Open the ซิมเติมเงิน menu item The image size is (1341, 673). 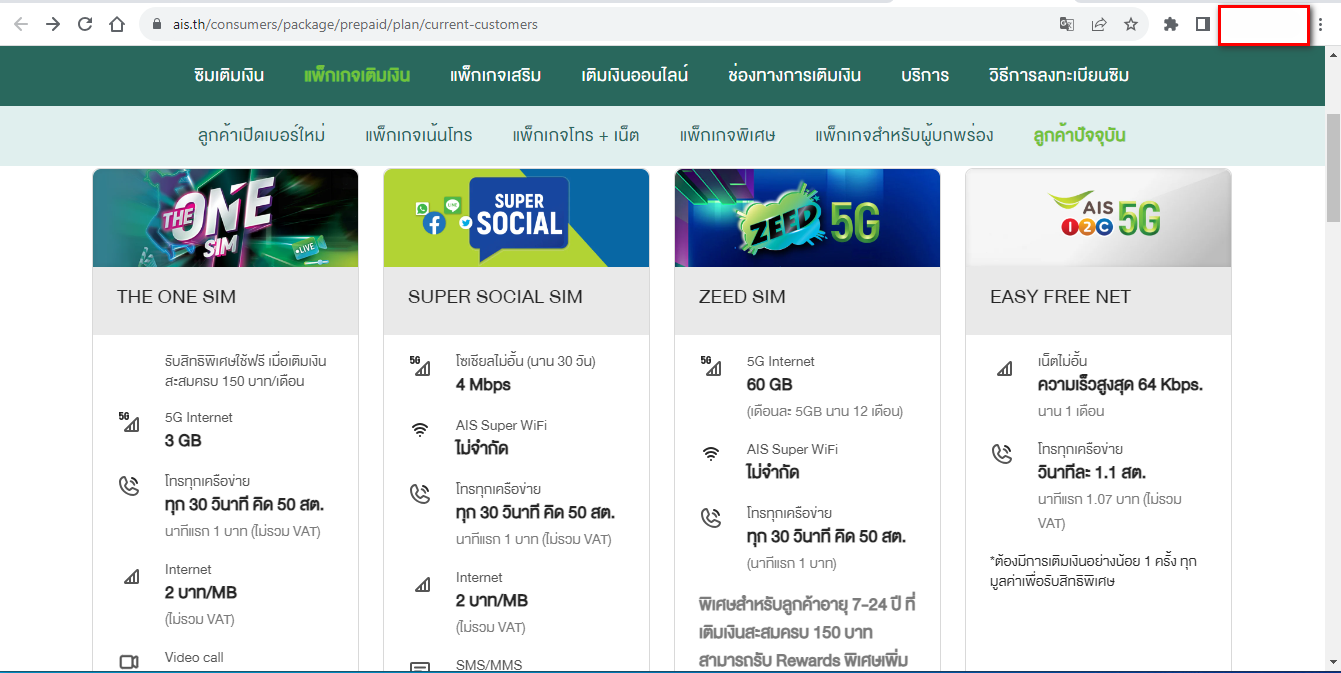pos(229,75)
